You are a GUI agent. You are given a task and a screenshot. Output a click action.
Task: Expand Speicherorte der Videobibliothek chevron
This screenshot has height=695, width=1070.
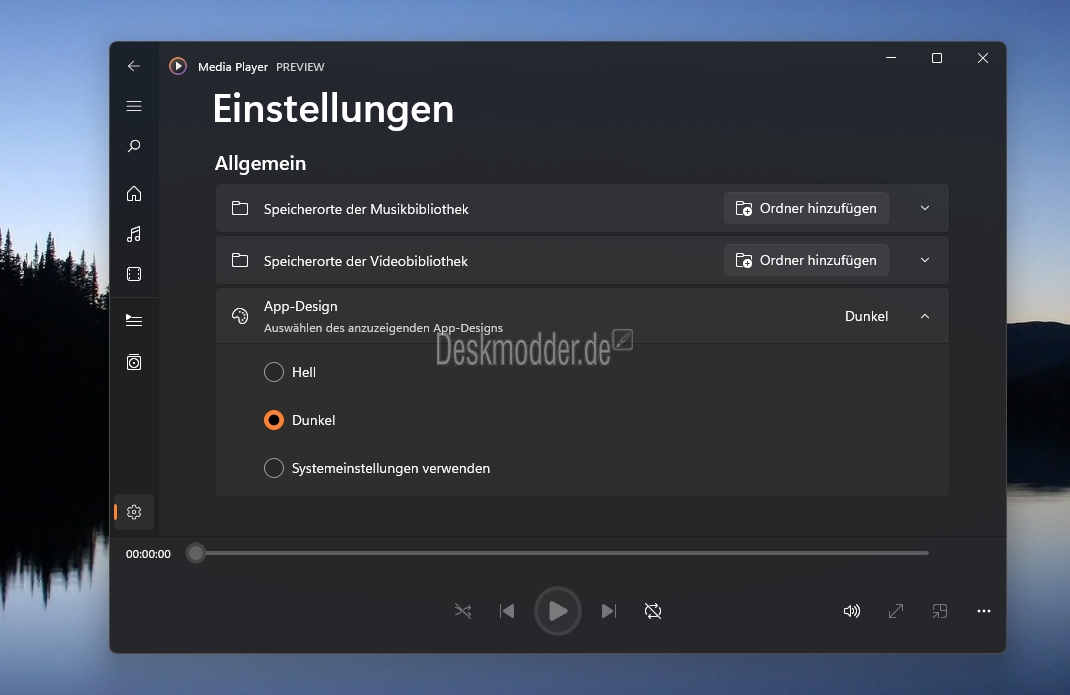tap(925, 260)
